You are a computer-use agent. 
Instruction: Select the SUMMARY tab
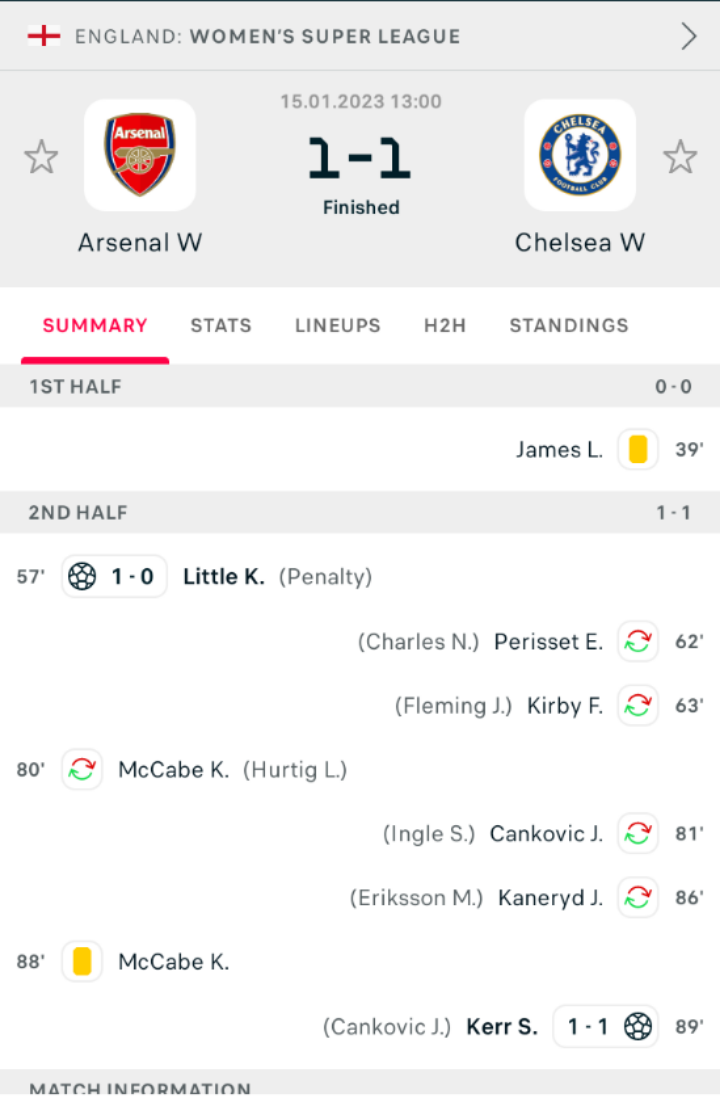click(95, 326)
